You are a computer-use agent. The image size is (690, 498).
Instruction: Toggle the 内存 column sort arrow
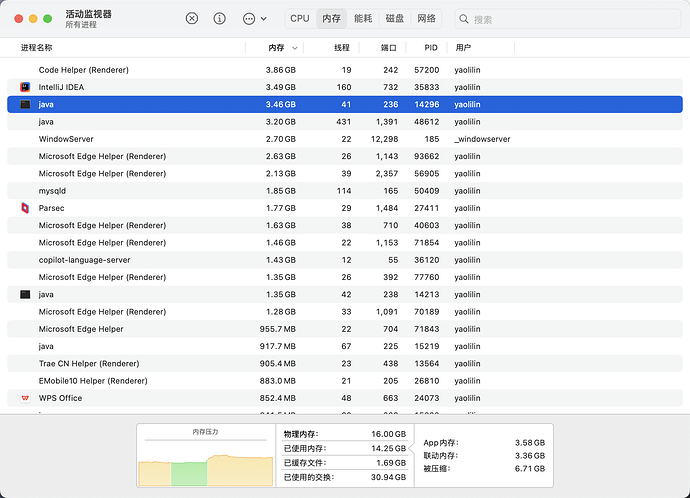(x=295, y=48)
